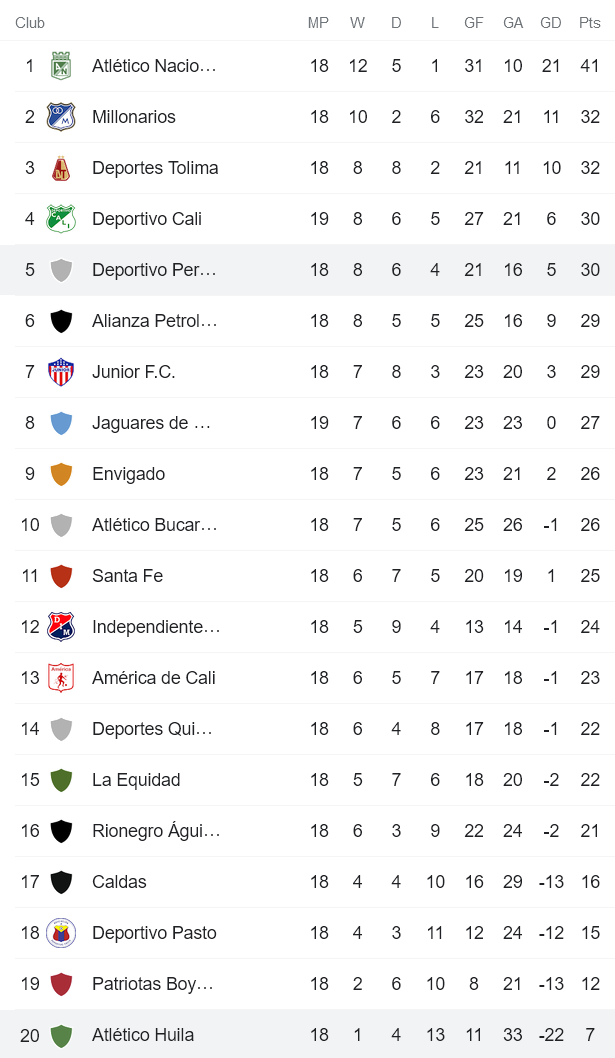Image resolution: width=615 pixels, height=1058 pixels.
Task: Click the Millonarios badge
Action: [58, 117]
